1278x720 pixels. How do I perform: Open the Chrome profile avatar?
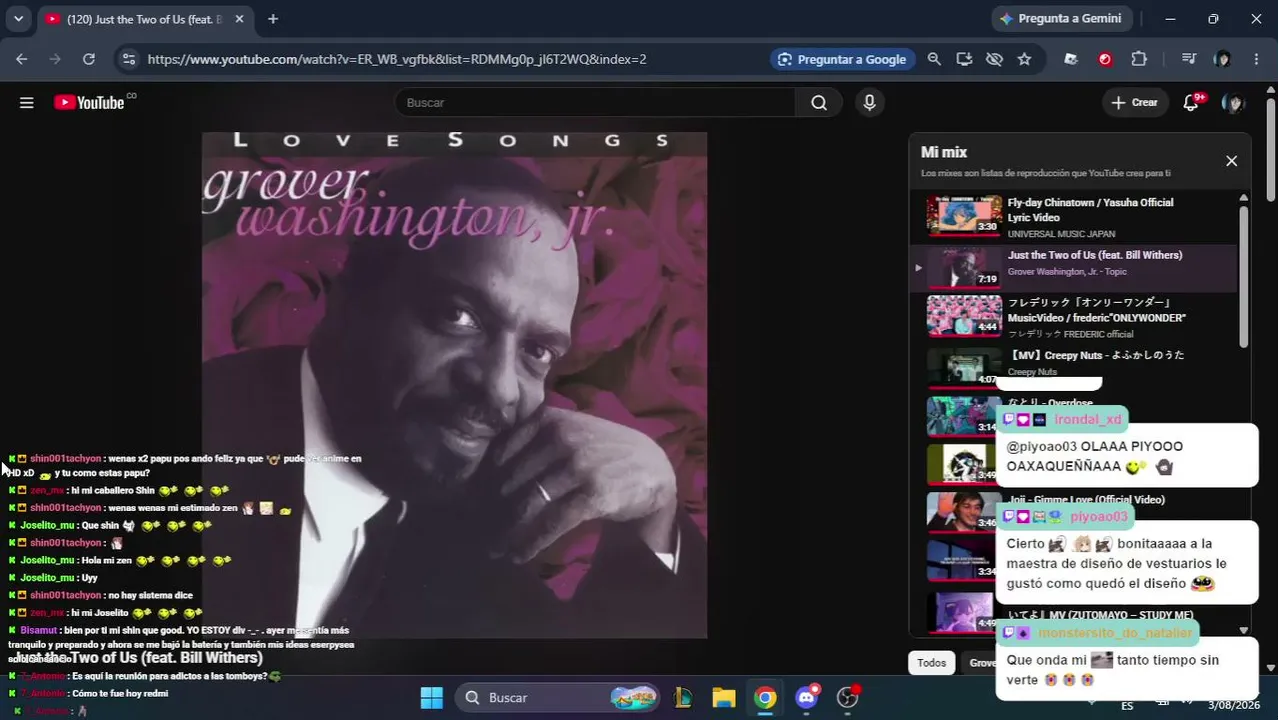tap(1222, 59)
